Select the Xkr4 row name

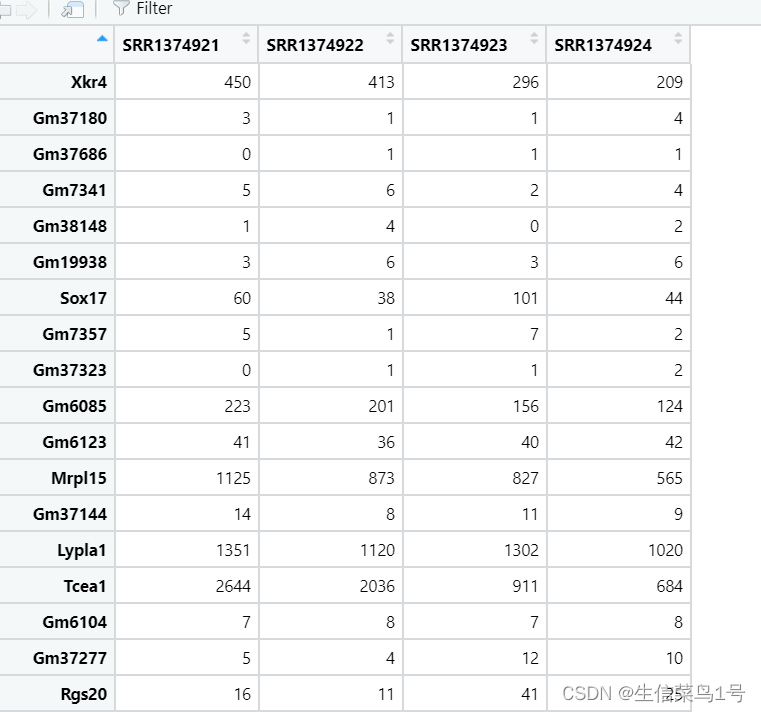tap(57, 82)
